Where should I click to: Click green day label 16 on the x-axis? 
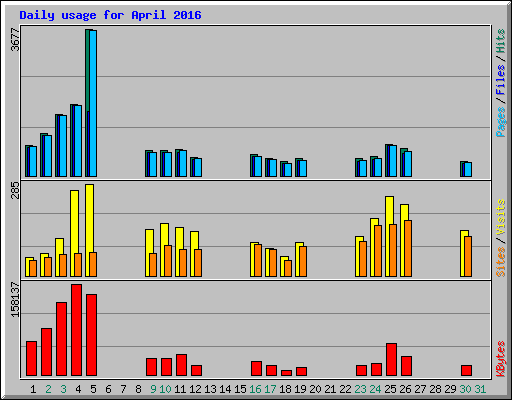(255, 389)
